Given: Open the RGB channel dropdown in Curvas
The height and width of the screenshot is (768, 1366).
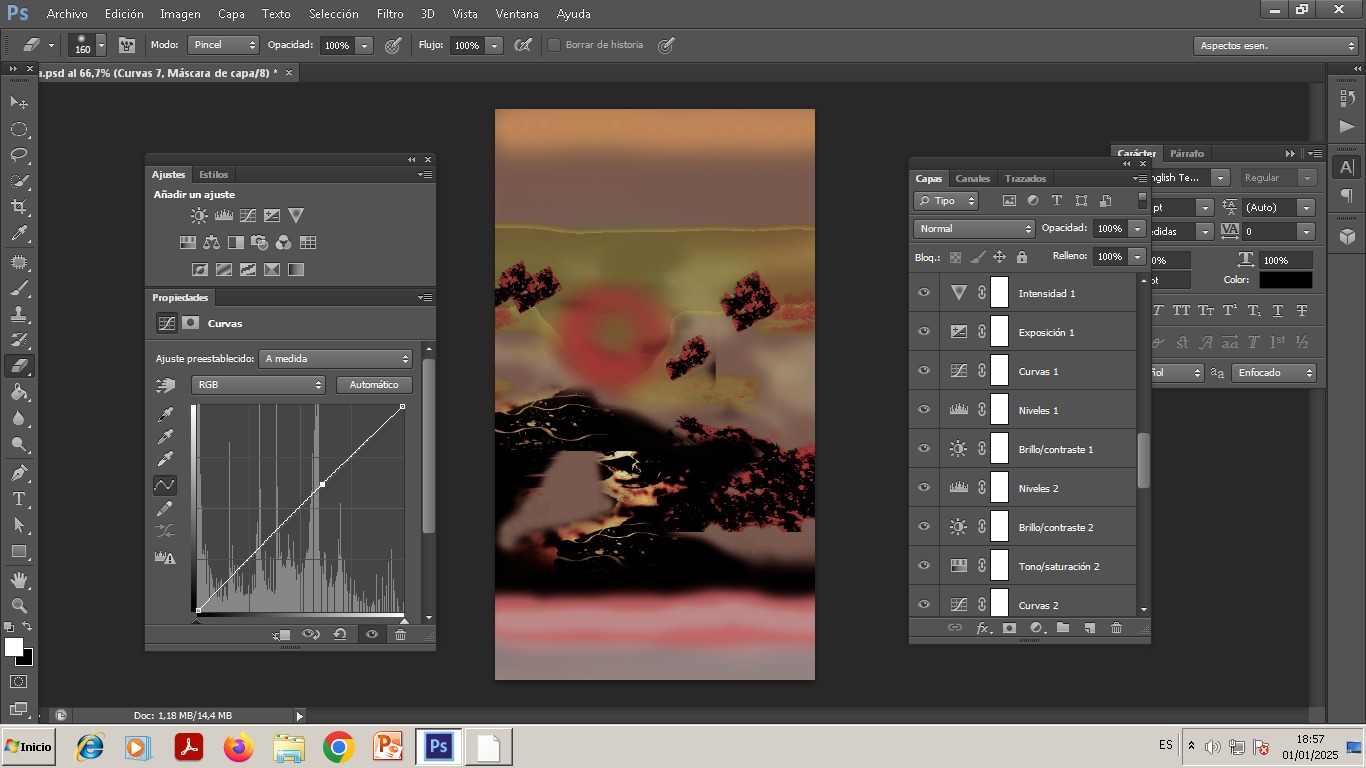Looking at the screenshot, I should [258, 385].
